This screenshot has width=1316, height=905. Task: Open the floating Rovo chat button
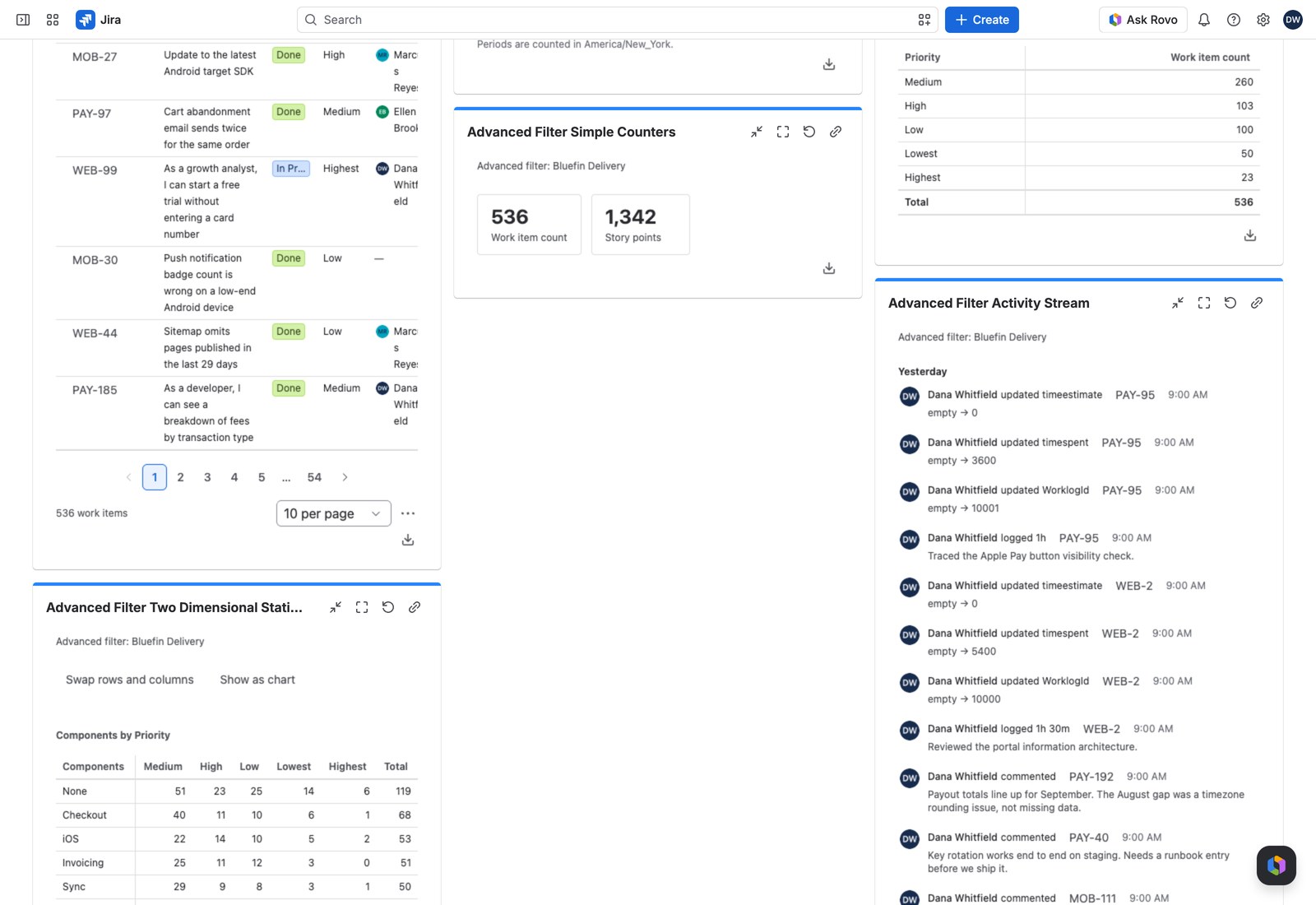point(1277,866)
